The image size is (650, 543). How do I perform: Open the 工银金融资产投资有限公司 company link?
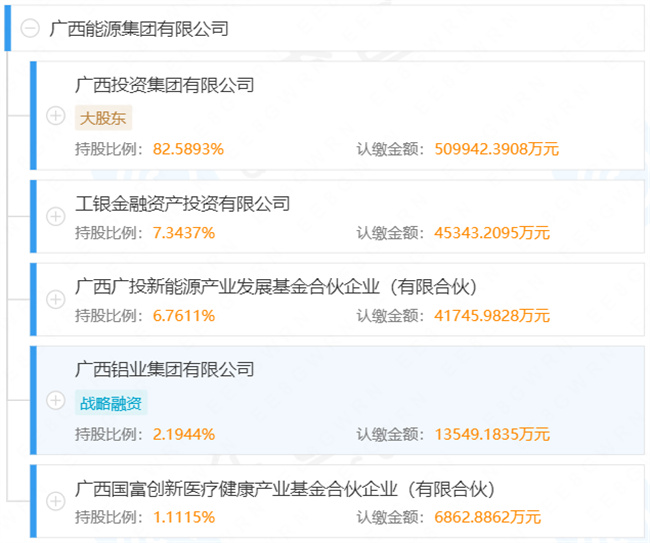click(182, 204)
